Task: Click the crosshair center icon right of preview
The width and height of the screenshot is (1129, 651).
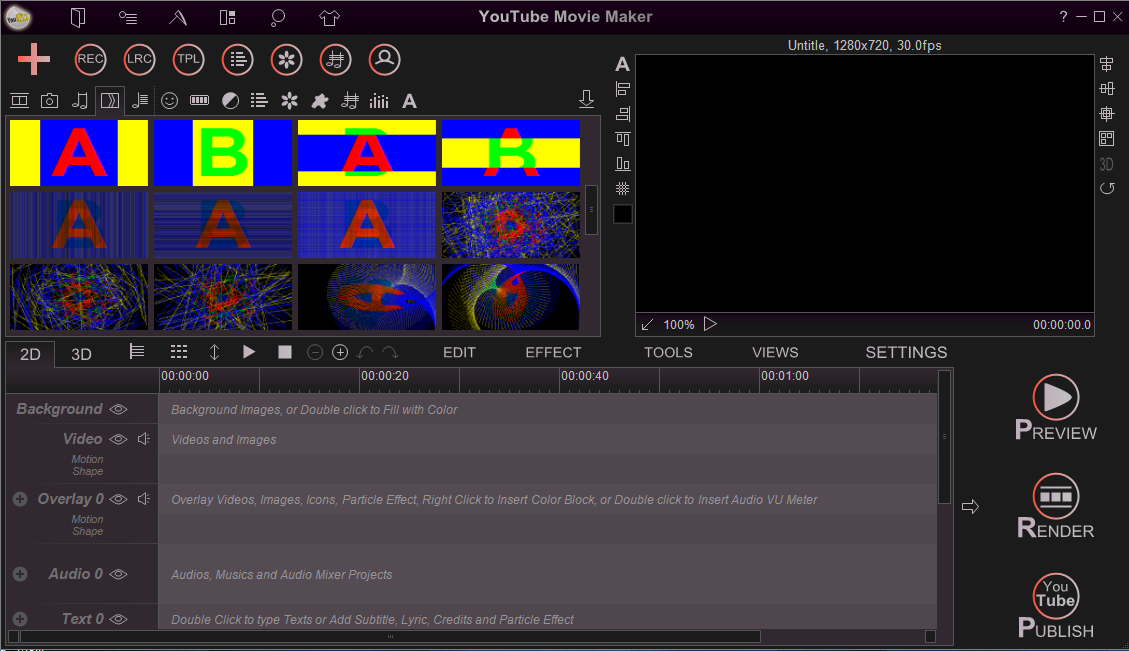Action: point(1107,114)
